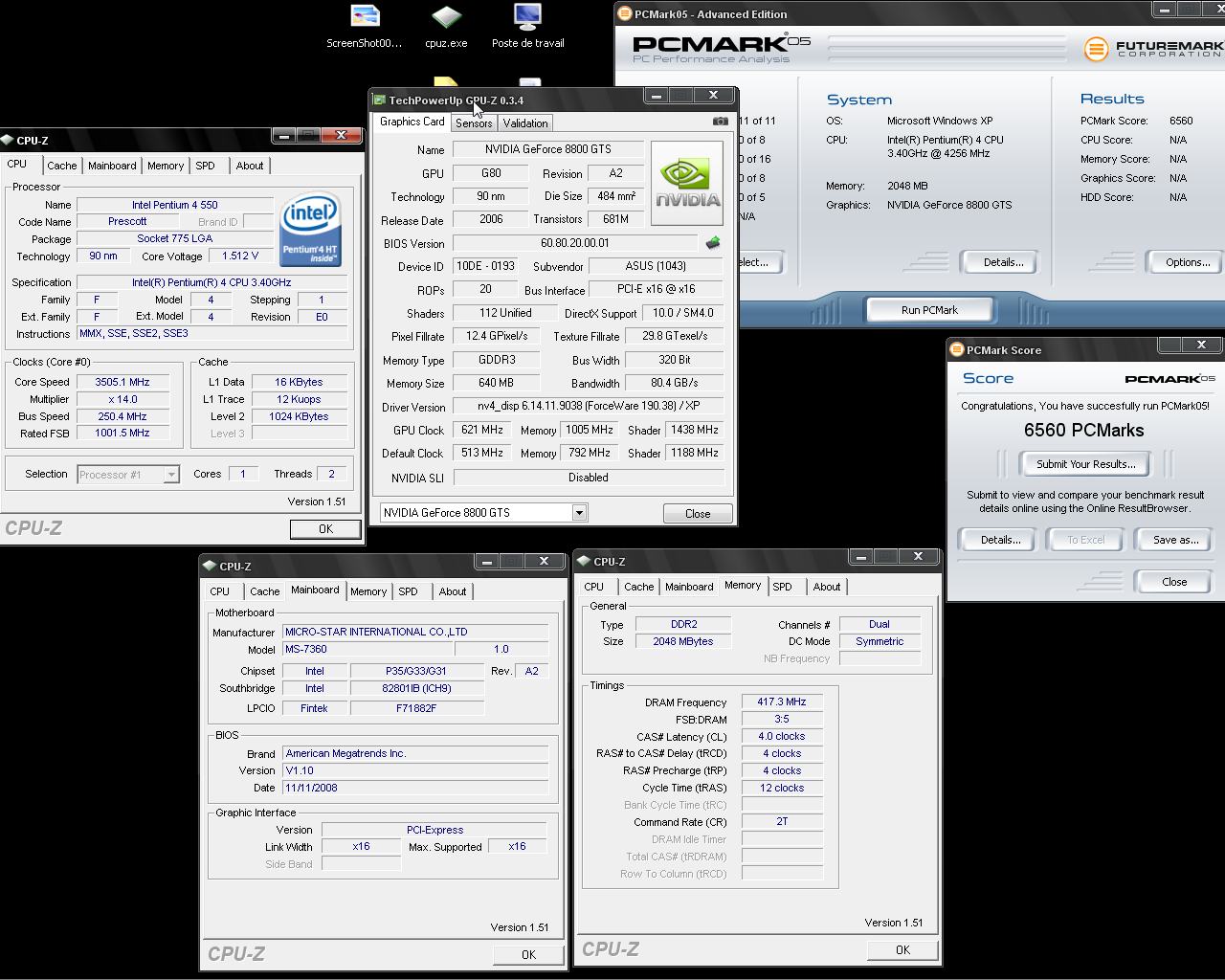Switch to the Validation tab in GPU-Z

[x=525, y=123]
